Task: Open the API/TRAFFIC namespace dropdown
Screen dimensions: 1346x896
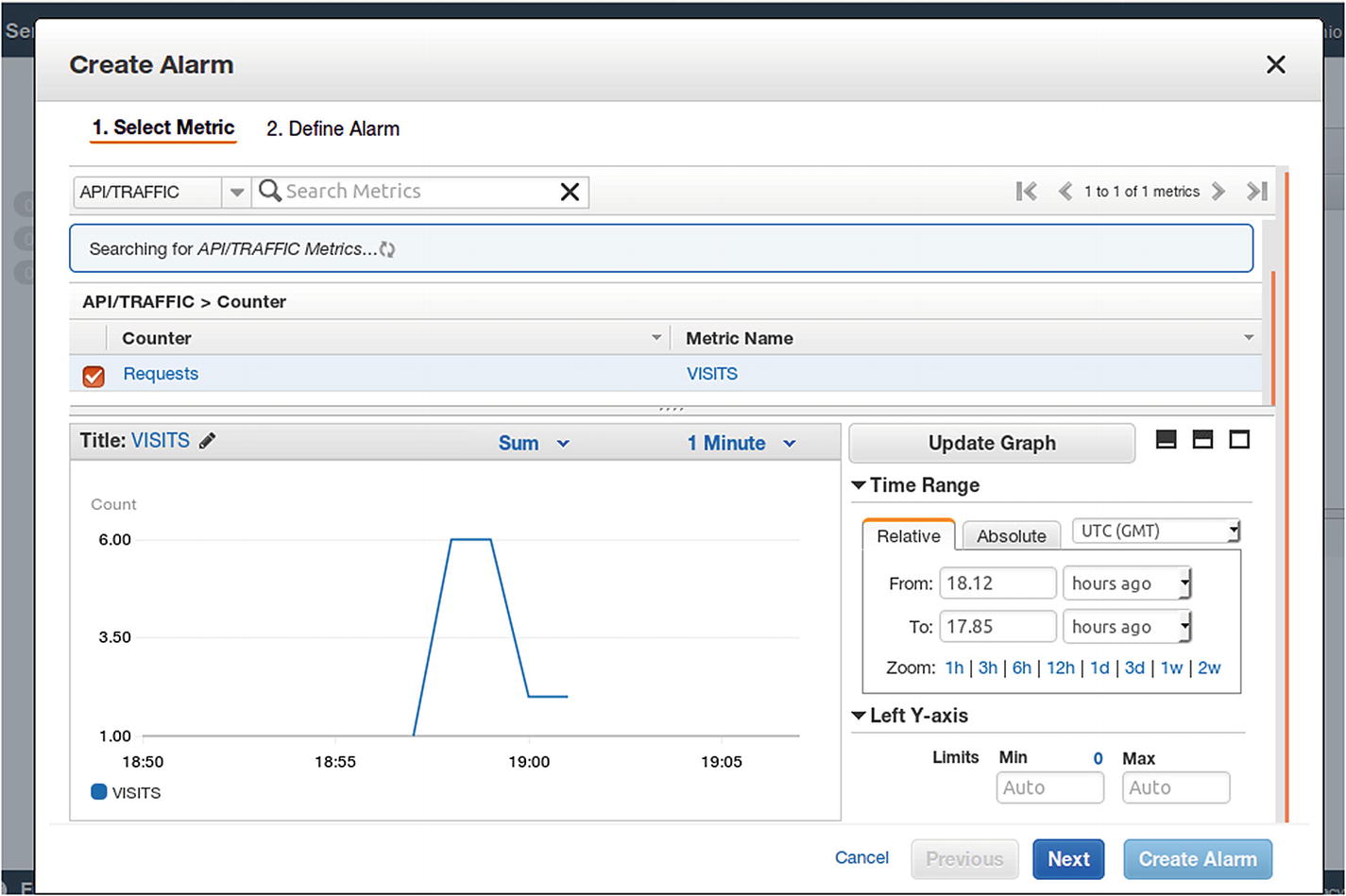Action: (x=237, y=193)
